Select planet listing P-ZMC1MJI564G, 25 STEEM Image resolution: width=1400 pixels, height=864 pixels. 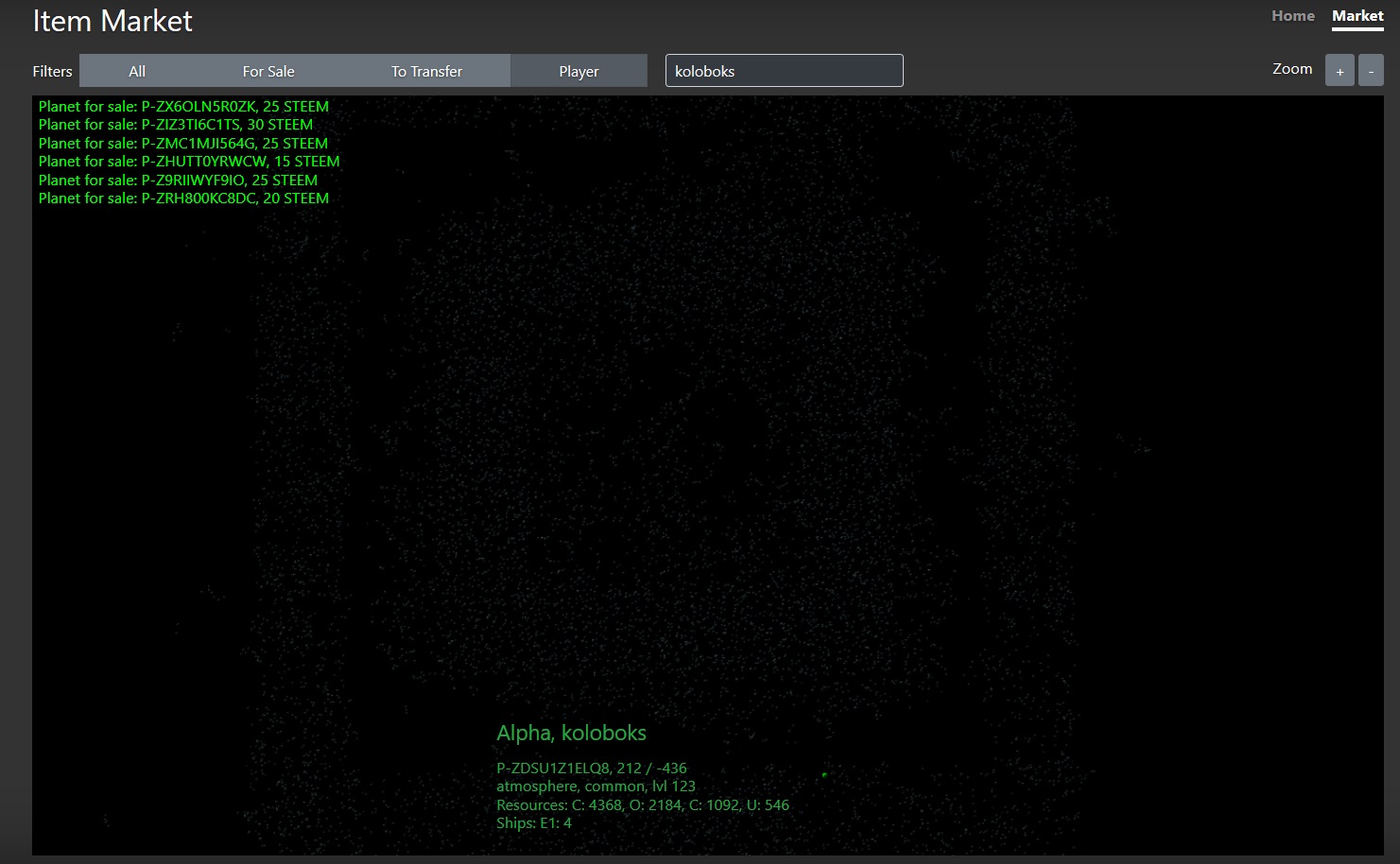pos(183,143)
